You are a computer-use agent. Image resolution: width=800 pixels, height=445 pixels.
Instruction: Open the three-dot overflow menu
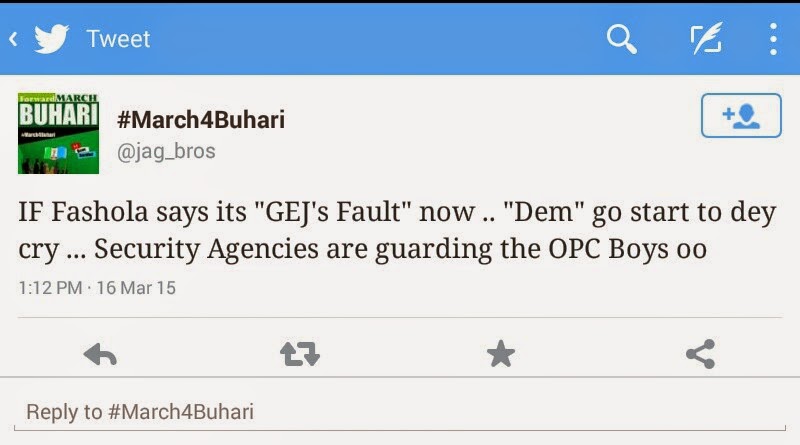point(774,40)
